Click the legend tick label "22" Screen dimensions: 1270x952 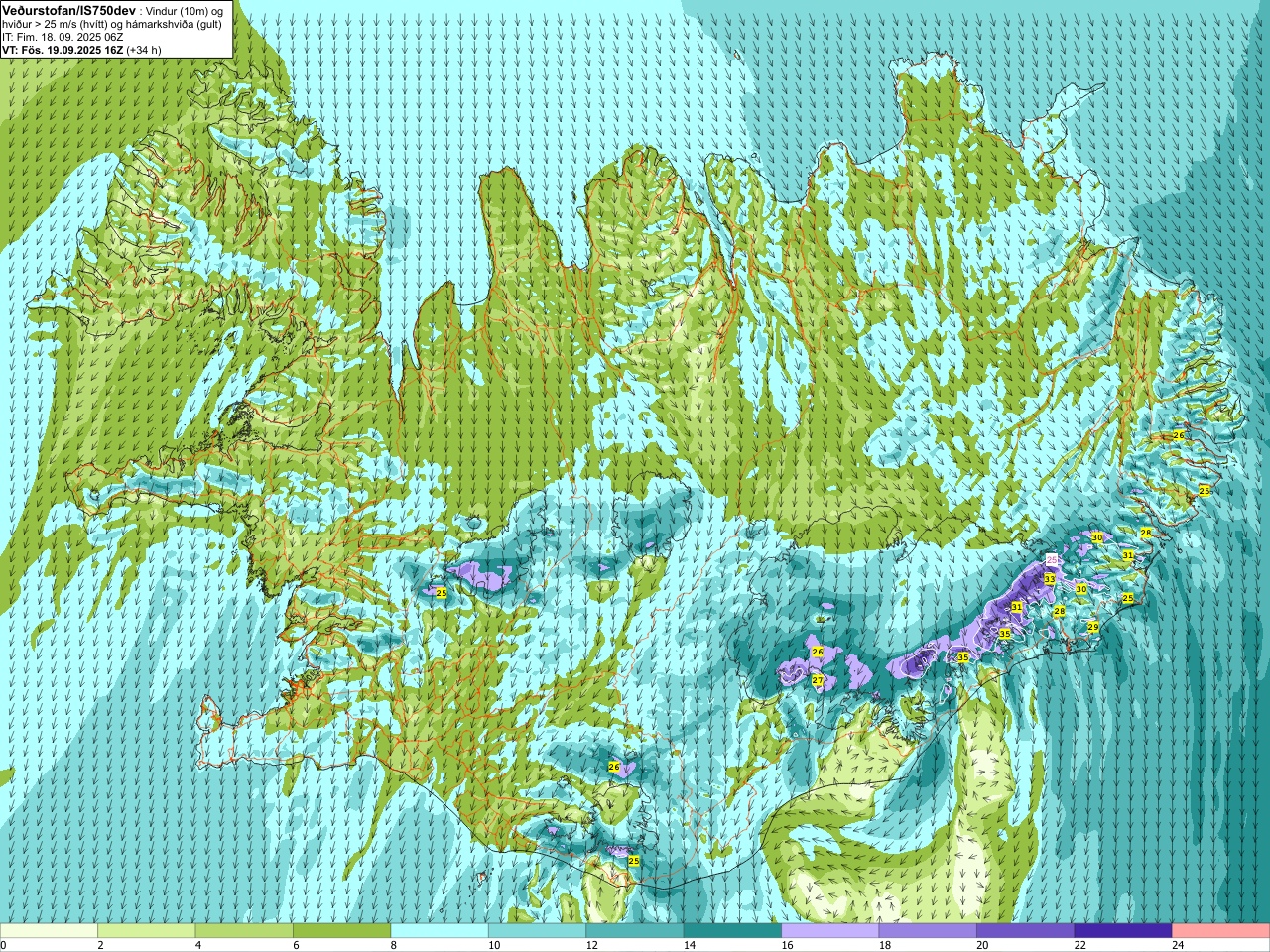pyautogui.click(x=1079, y=945)
